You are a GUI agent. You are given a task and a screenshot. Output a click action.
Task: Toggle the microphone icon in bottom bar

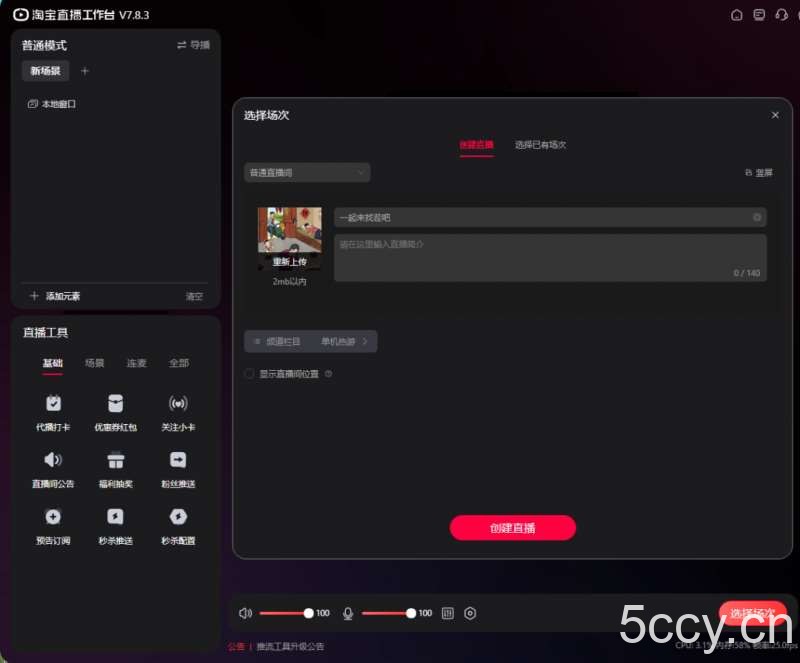tap(348, 613)
